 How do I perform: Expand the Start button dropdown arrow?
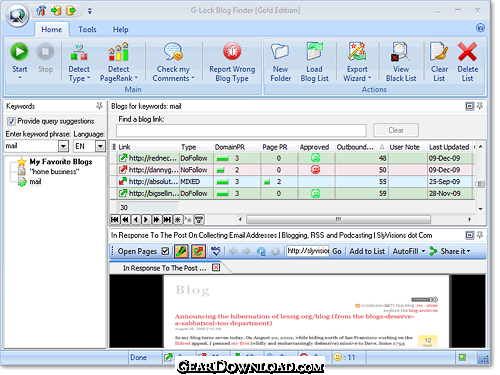pyautogui.click(x=20, y=78)
